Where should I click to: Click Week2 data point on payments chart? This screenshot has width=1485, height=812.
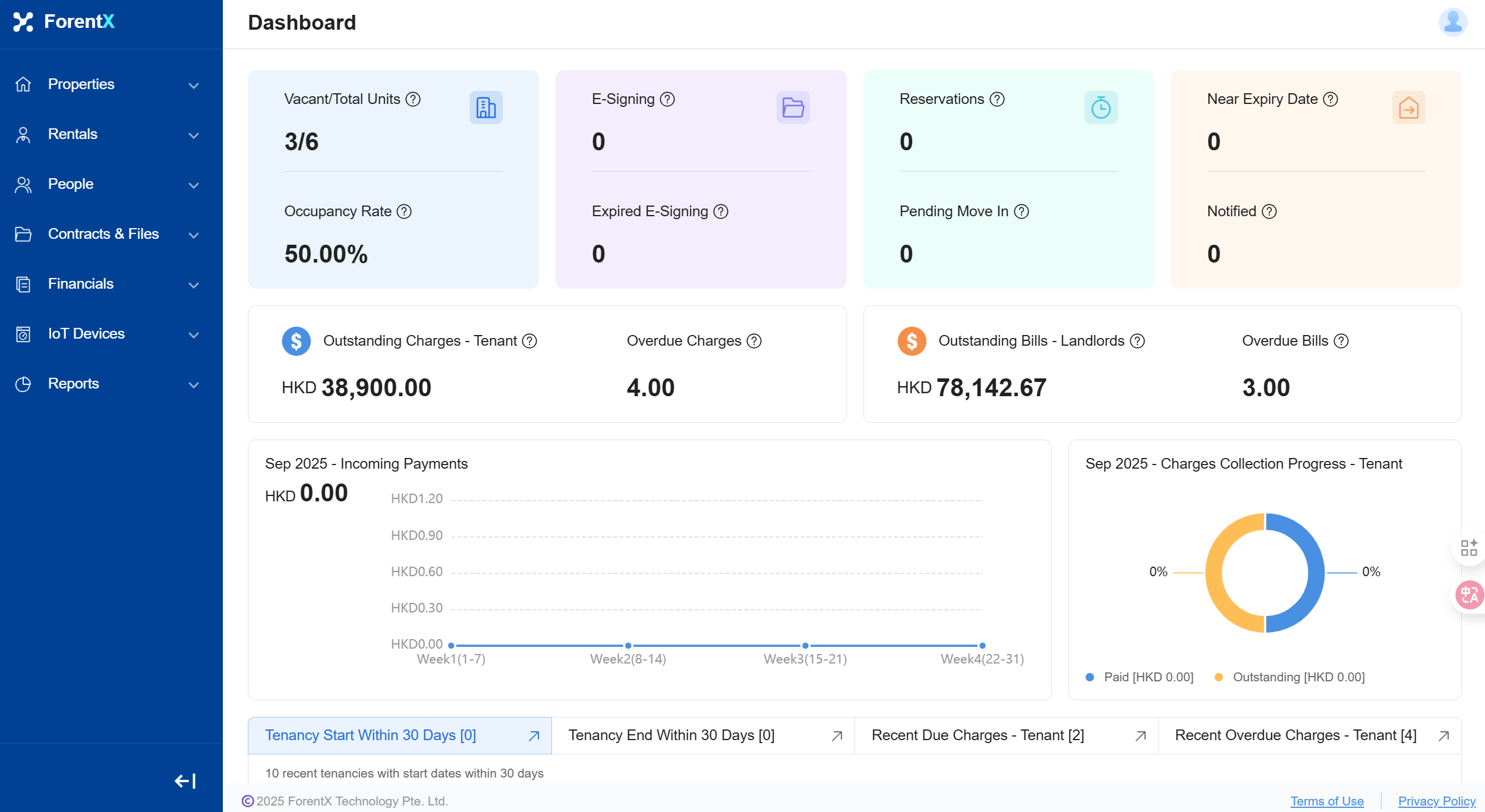[628, 646]
